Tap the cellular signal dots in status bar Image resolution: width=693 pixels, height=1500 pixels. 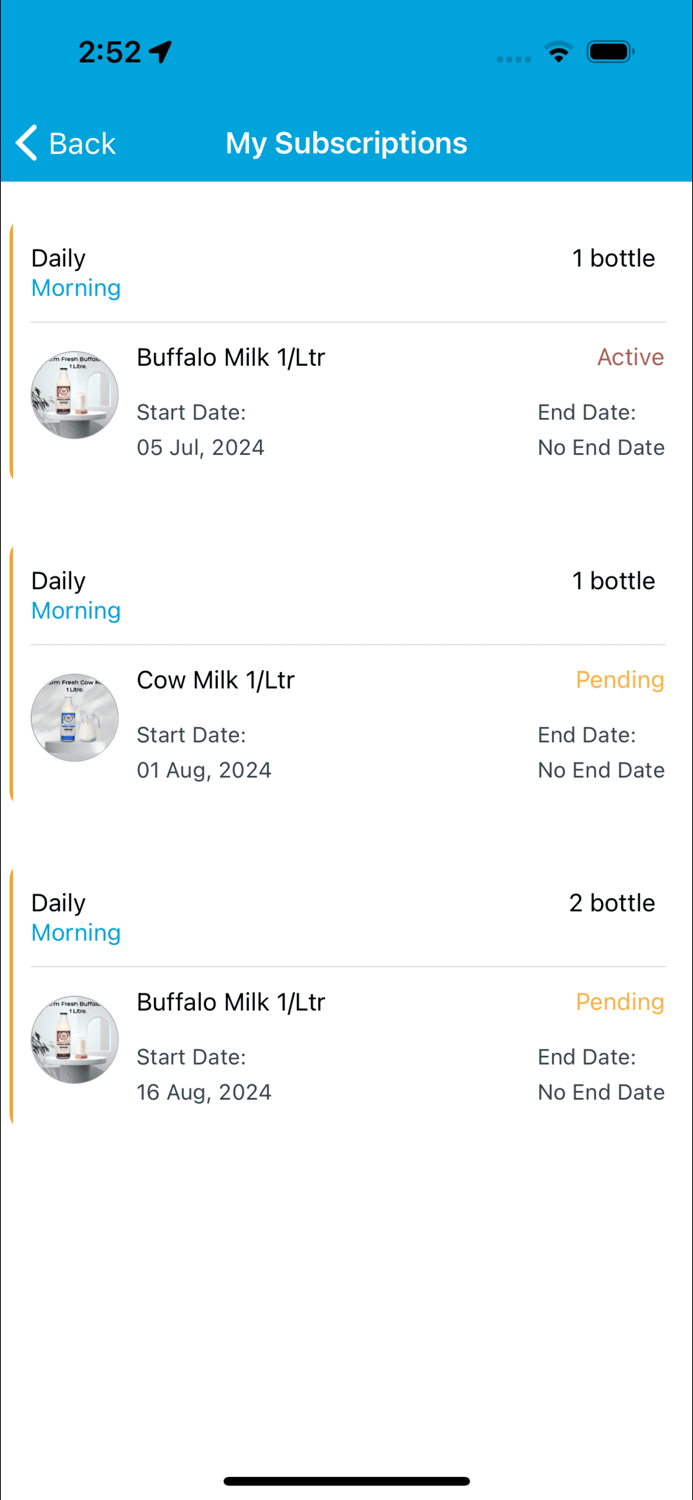click(513, 58)
